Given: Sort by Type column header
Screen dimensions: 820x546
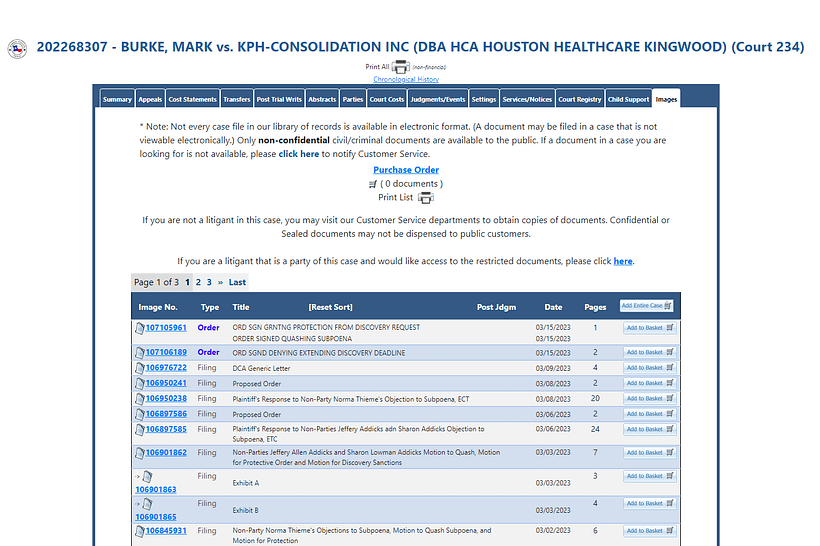Looking at the screenshot, I should point(210,307).
